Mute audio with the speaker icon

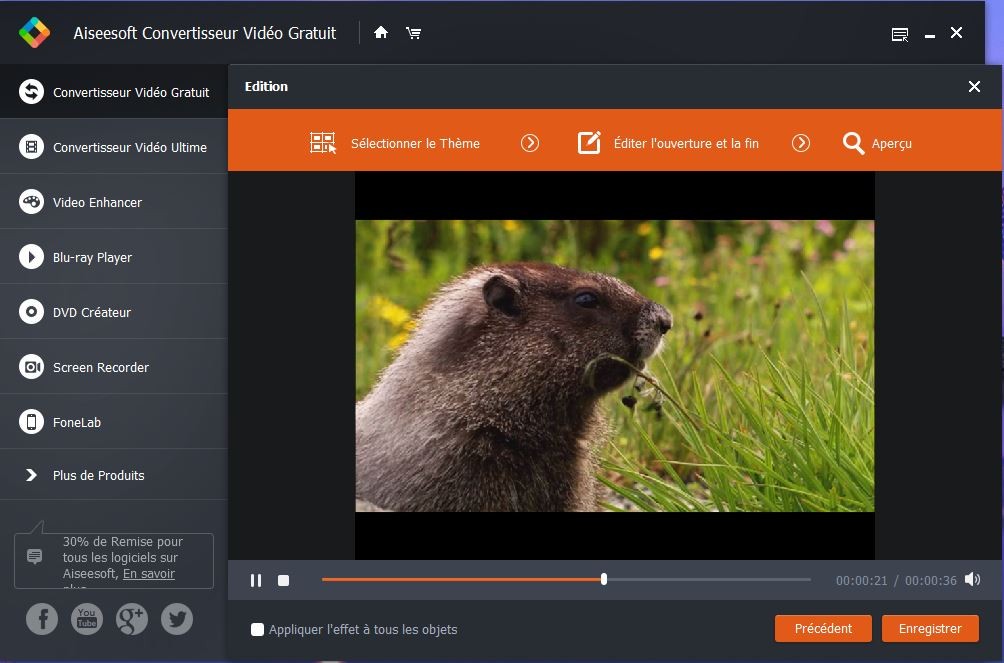tap(973, 580)
